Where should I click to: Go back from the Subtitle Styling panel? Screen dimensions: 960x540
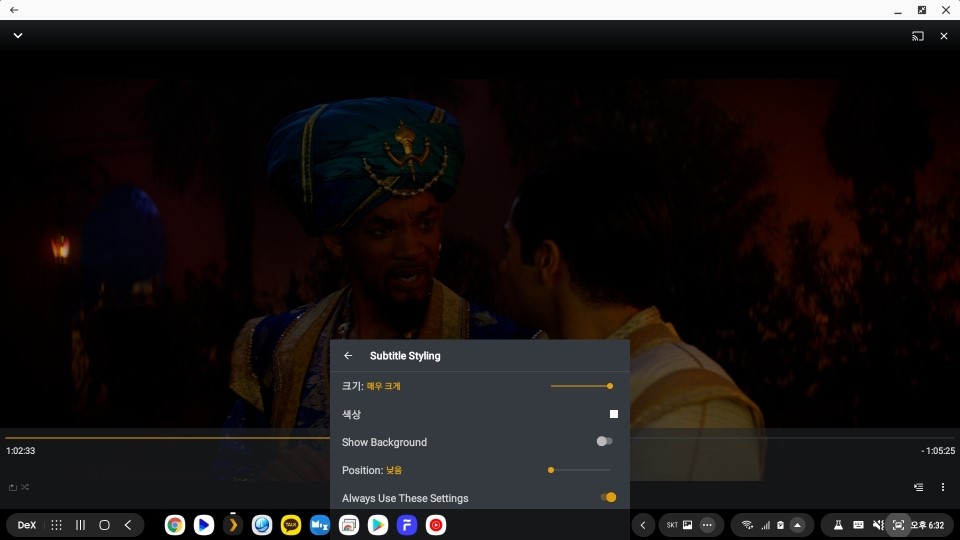coord(348,356)
